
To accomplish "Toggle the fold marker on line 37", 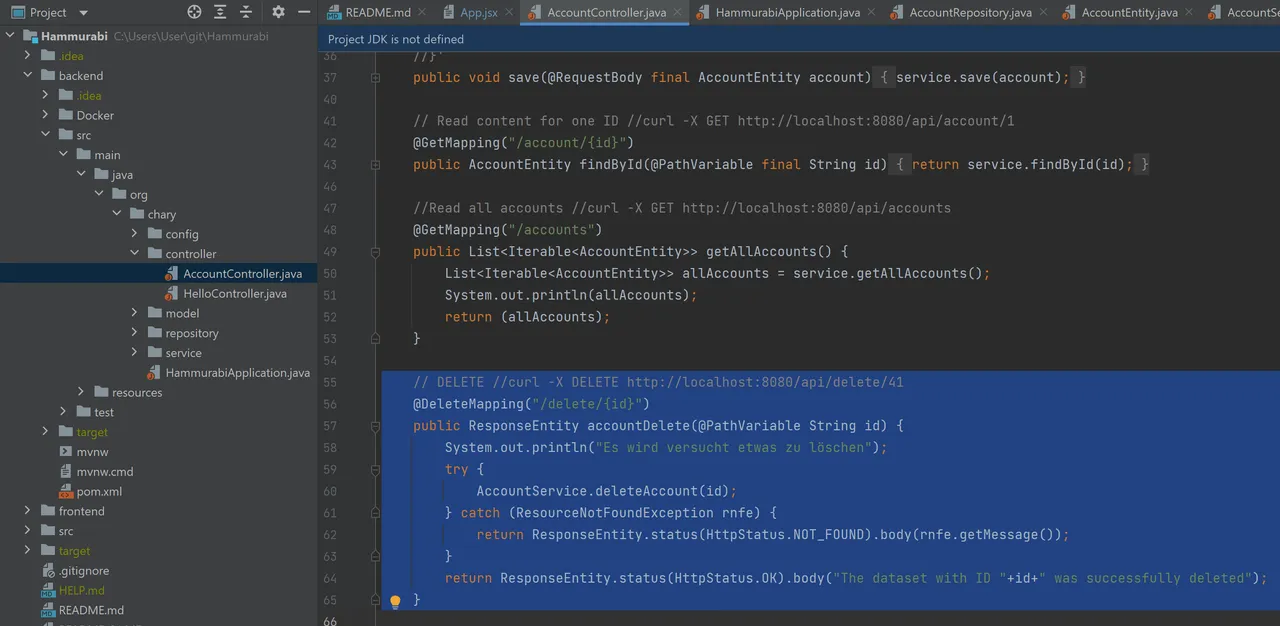I will tap(376, 78).
